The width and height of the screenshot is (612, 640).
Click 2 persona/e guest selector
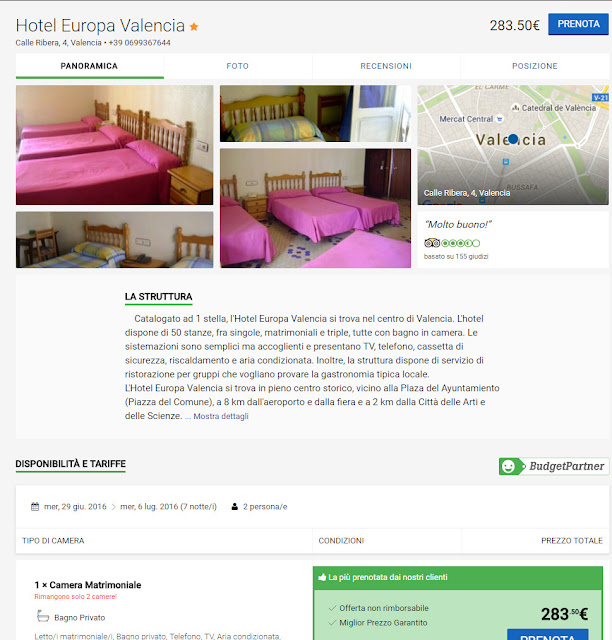click(265, 507)
